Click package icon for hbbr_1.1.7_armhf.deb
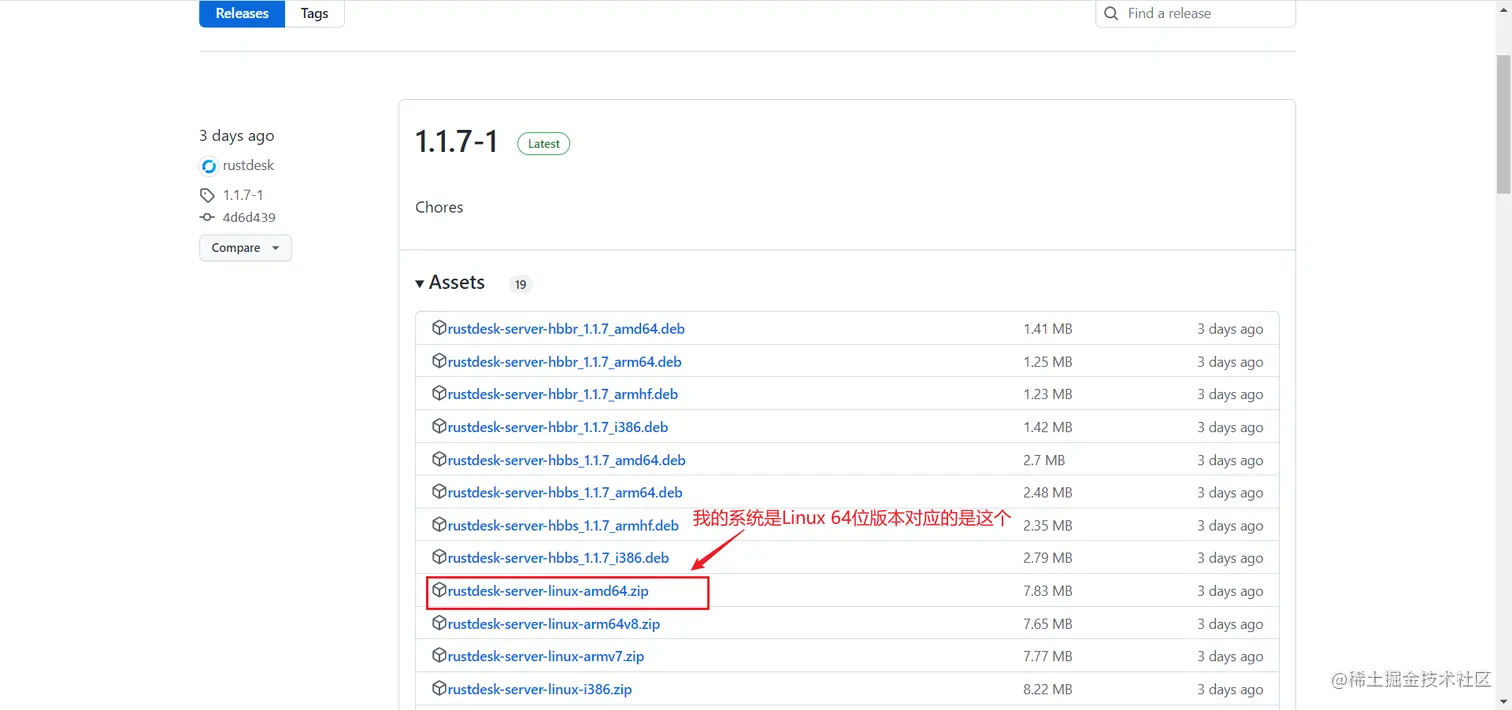 click(439, 393)
